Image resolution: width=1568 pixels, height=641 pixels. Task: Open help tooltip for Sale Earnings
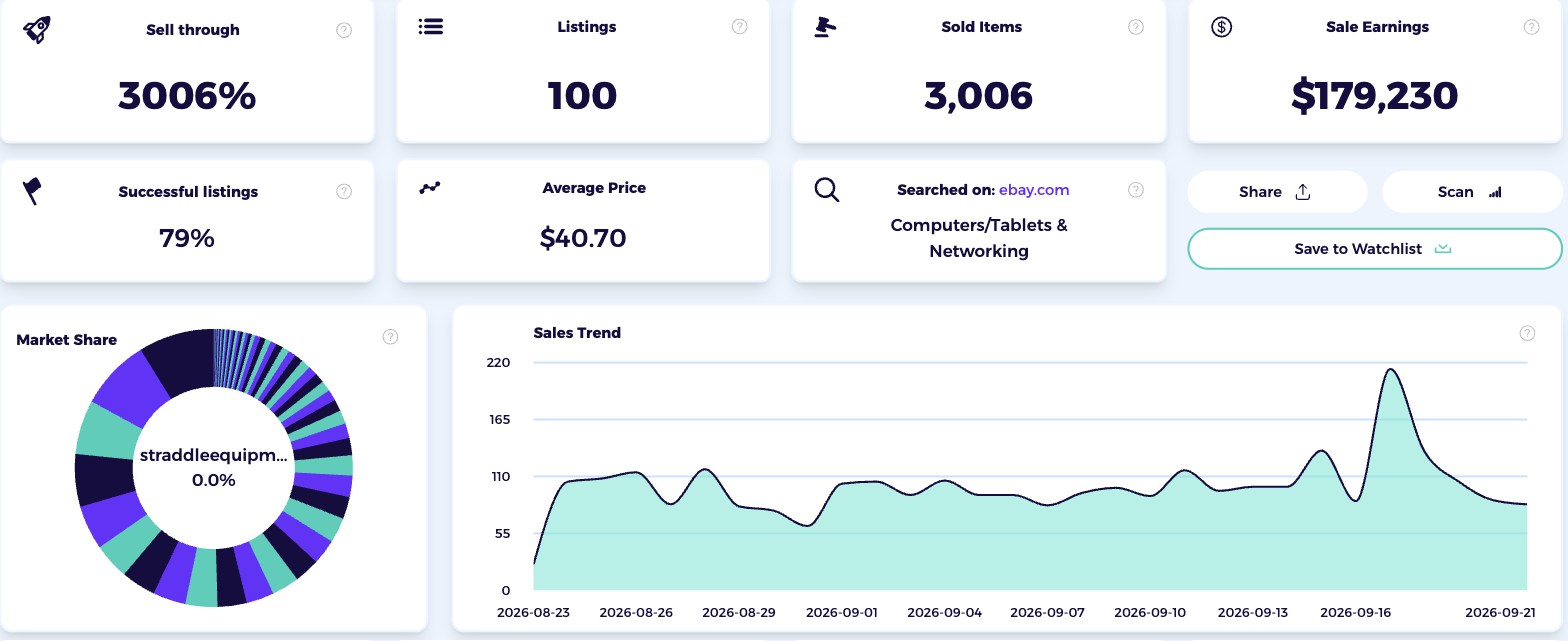coord(1532,27)
